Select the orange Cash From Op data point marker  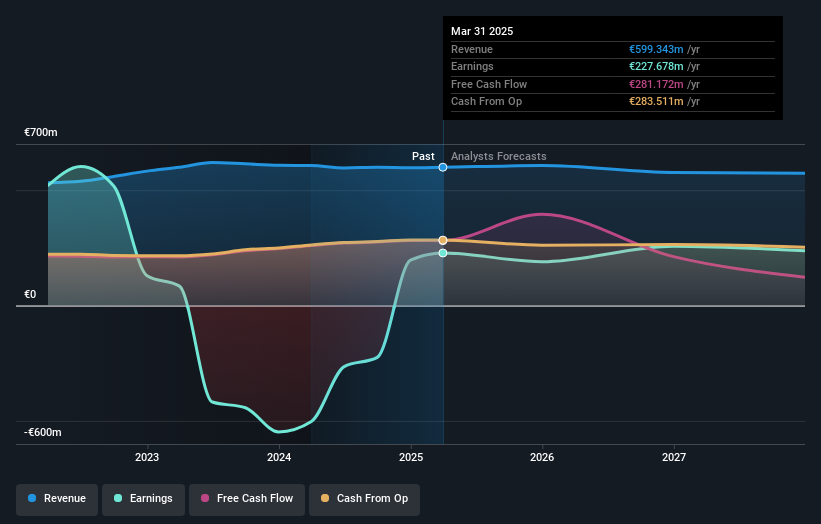click(443, 240)
